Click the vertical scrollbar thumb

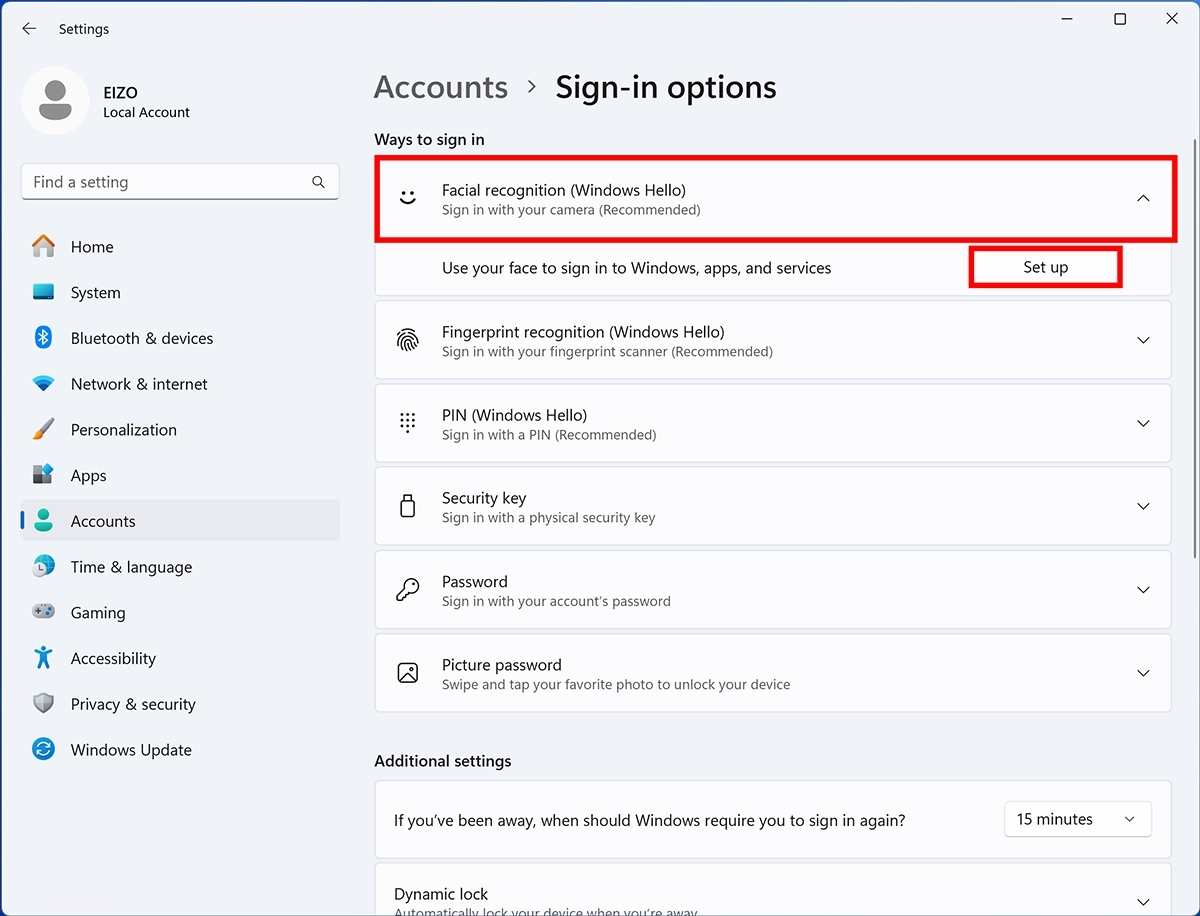click(x=1194, y=350)
